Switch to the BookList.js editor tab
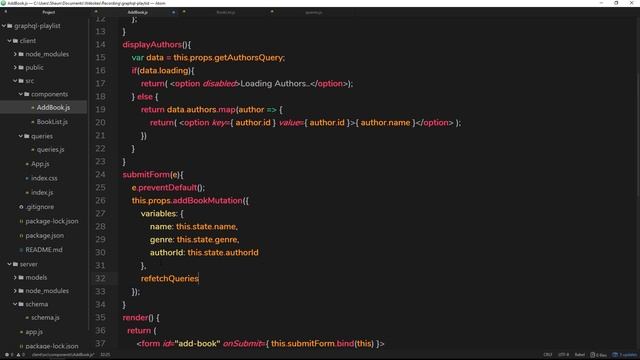640x360 pixels. tap(226, 13)
